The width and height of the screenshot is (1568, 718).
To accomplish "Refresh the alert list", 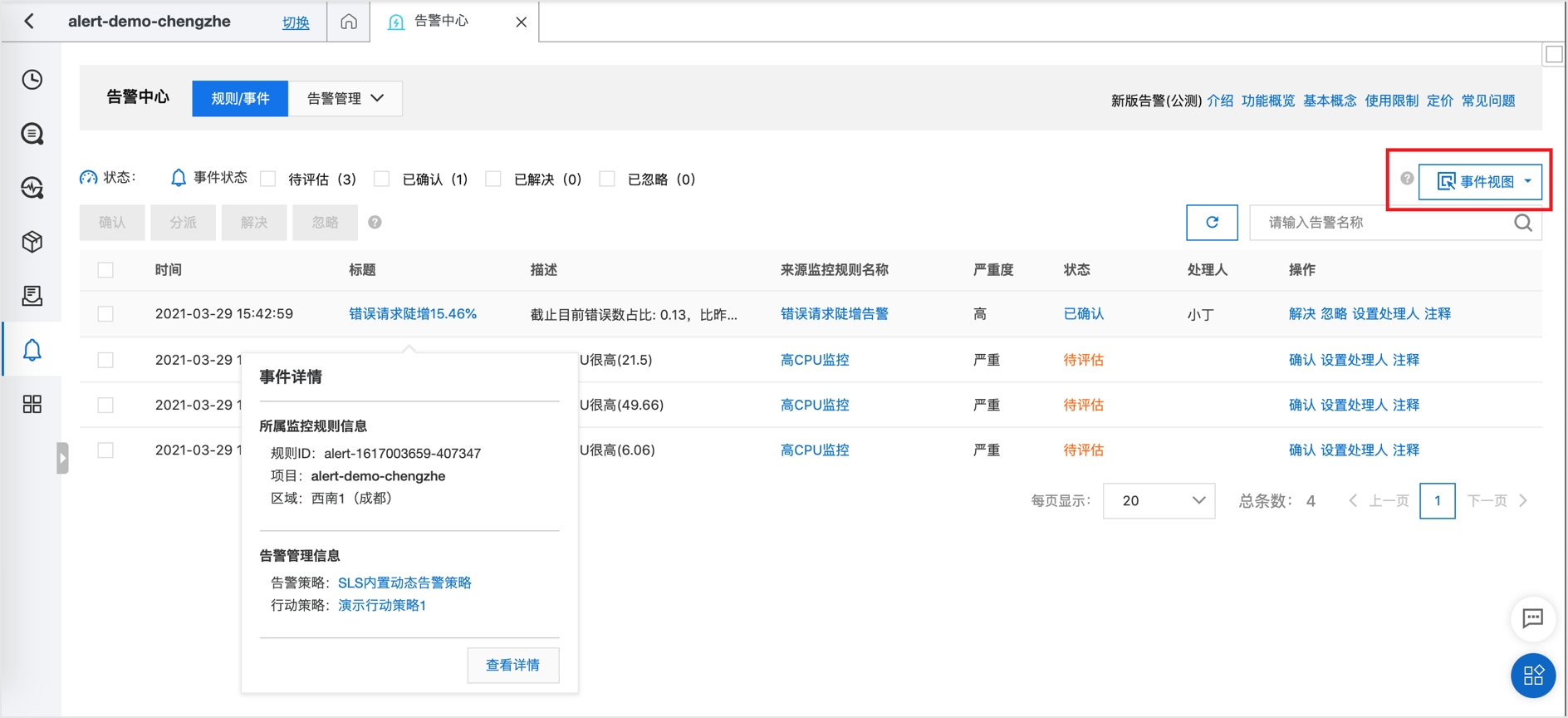I will (x=1212, y=223).
